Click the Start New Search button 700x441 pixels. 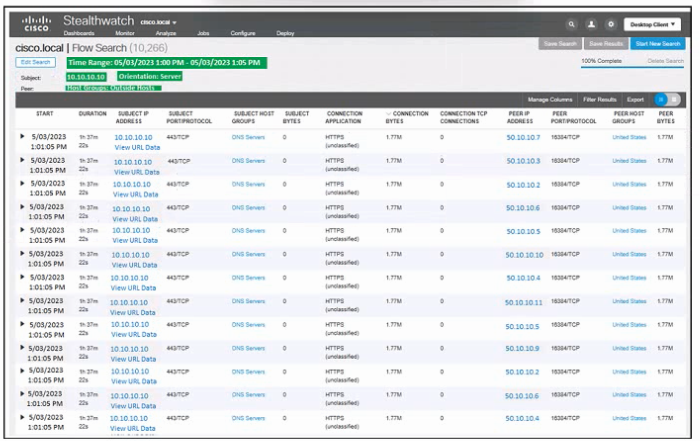pyautogui.click(x=659, y=44)
